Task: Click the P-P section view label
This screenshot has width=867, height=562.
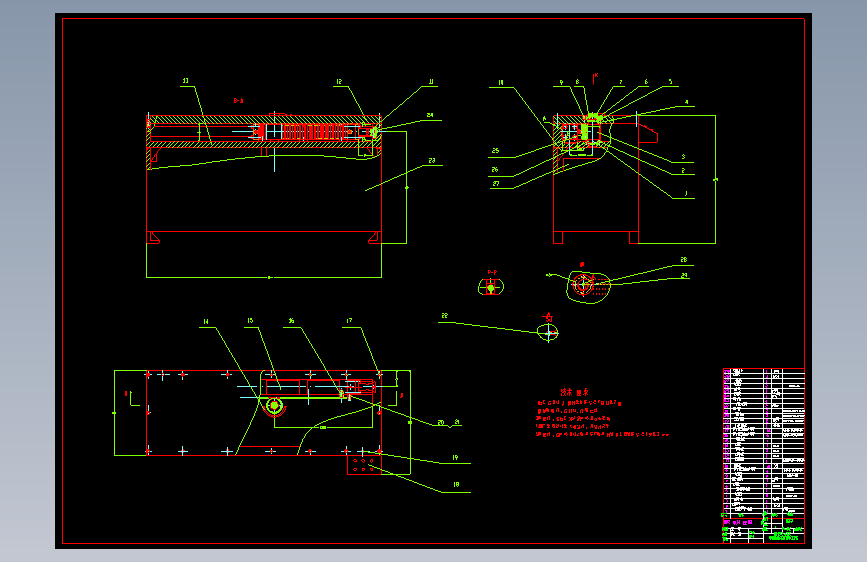Action: click(x=492, y=272)
